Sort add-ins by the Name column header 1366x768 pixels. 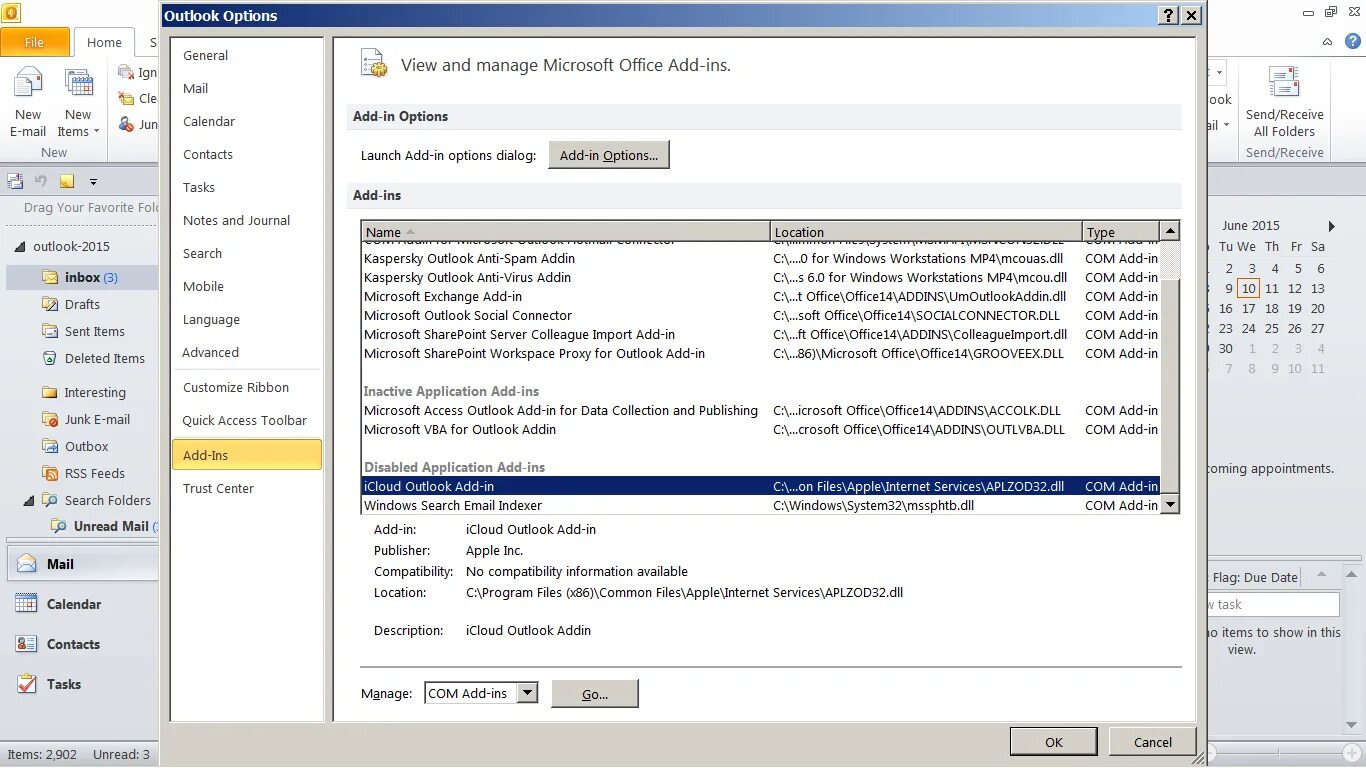coord(566,232)
